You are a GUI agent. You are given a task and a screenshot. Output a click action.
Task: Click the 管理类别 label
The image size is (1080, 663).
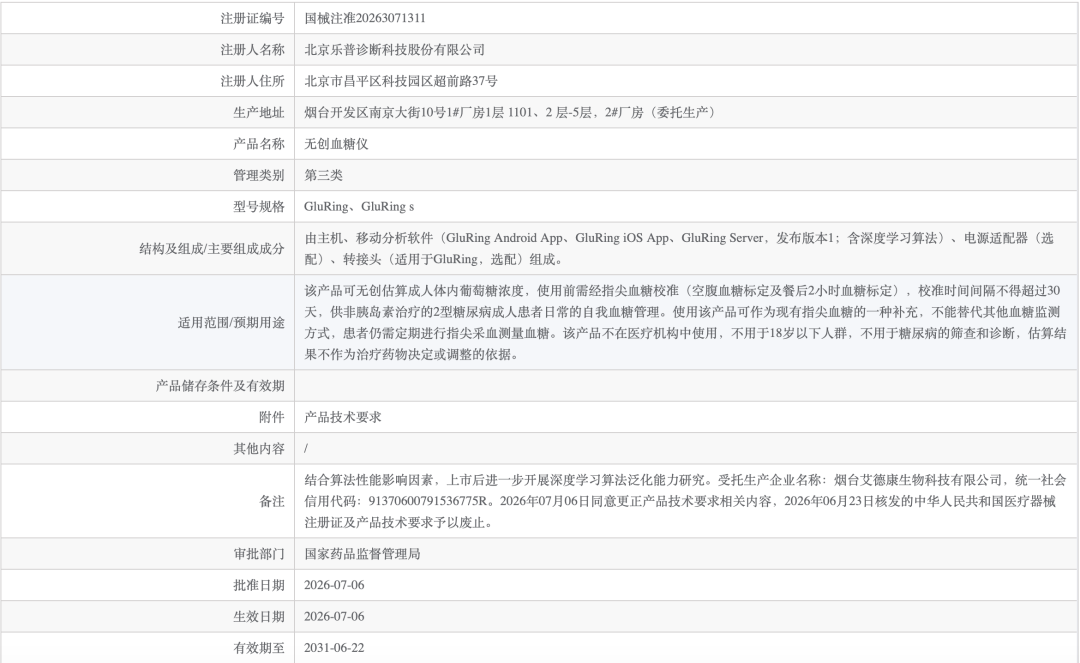coord(258,175)
